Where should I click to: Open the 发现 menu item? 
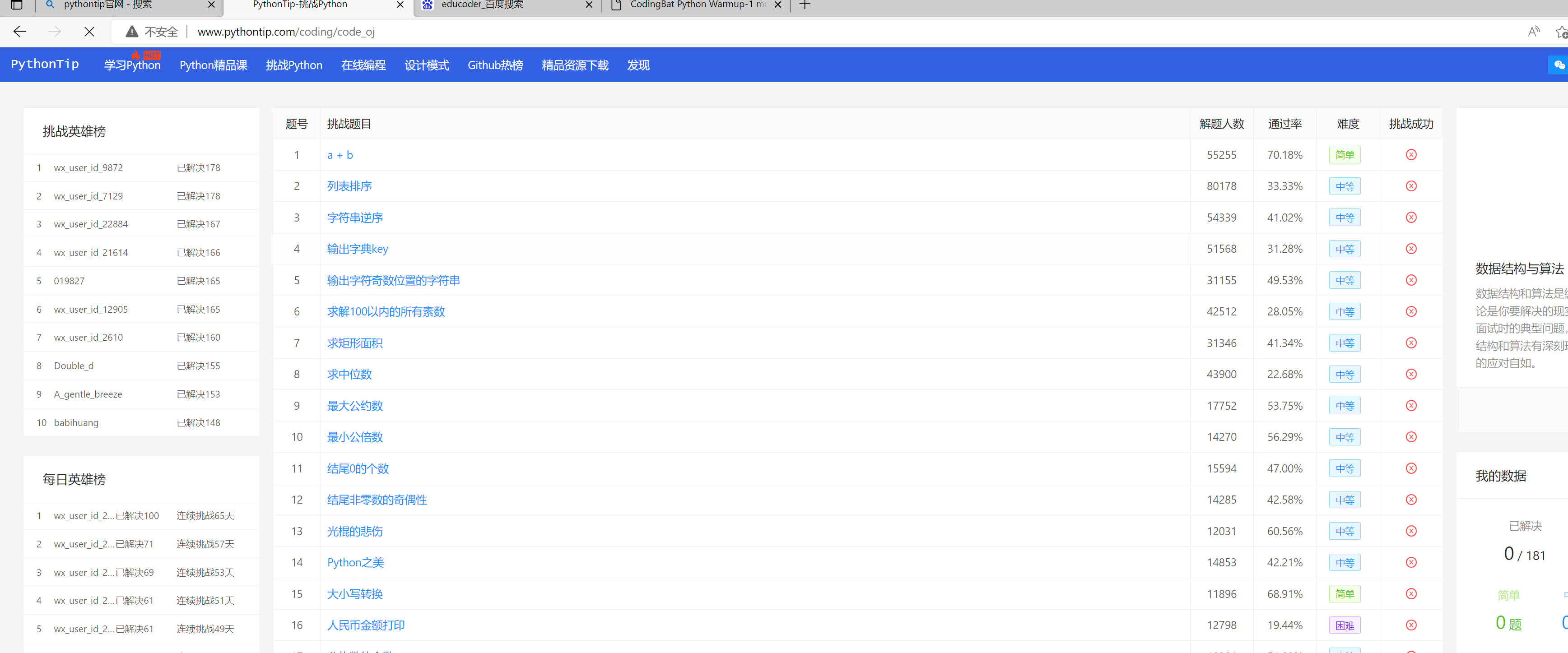[638, 65]
